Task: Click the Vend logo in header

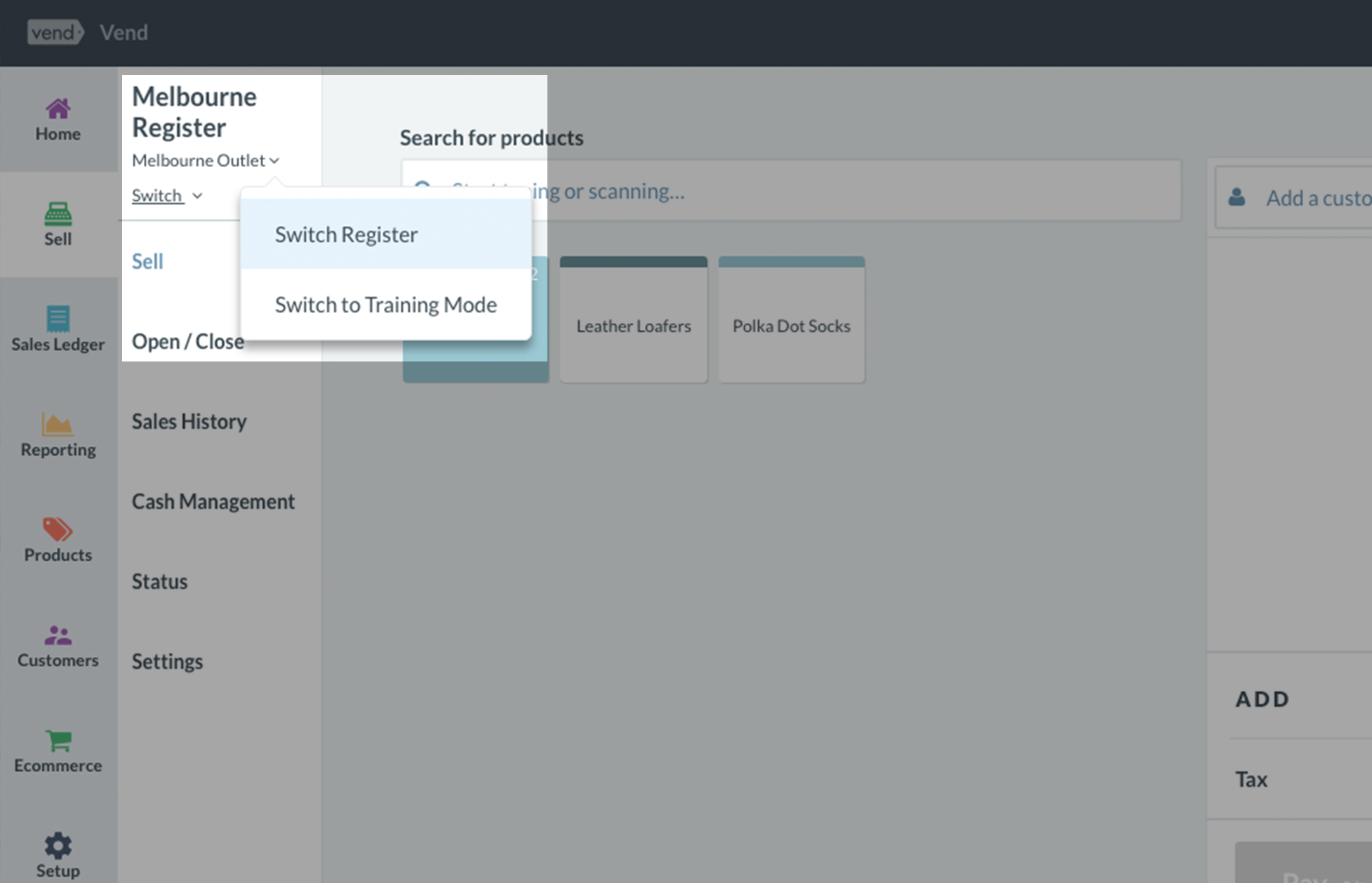Action: (55, 32)
